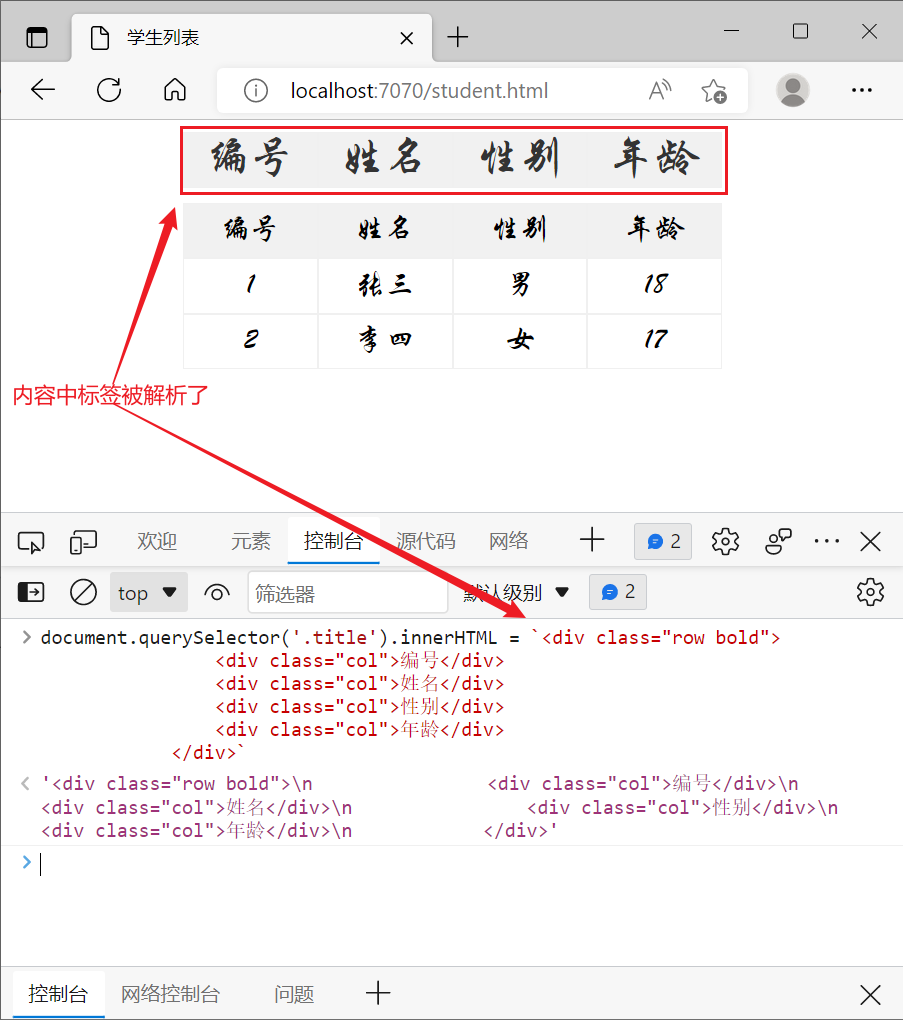903x1020 pixels.
Task: Click the age cell 17
Action: coord(654,341)
